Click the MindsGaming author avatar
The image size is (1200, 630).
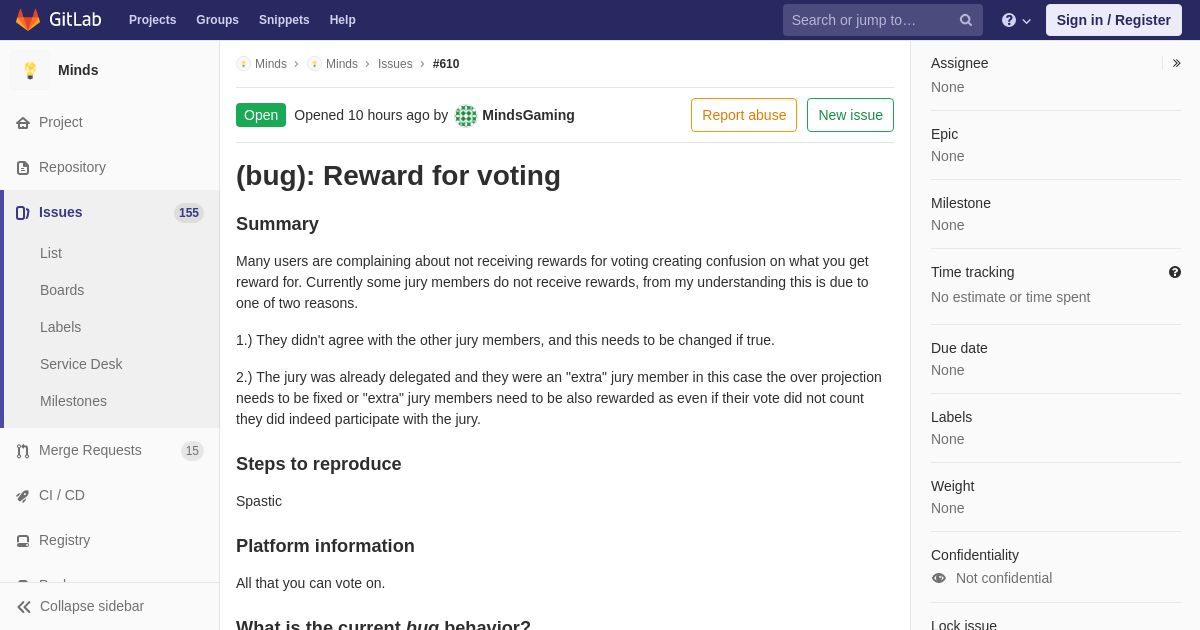(x=466, y=116)
